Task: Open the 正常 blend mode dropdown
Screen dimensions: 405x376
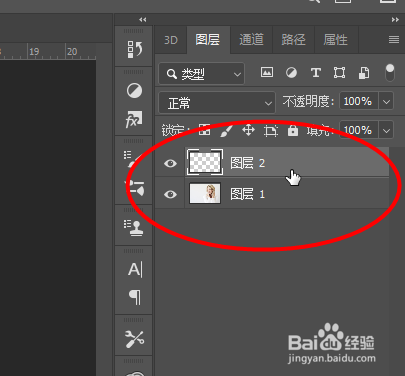Action: [x=217, y=103]
